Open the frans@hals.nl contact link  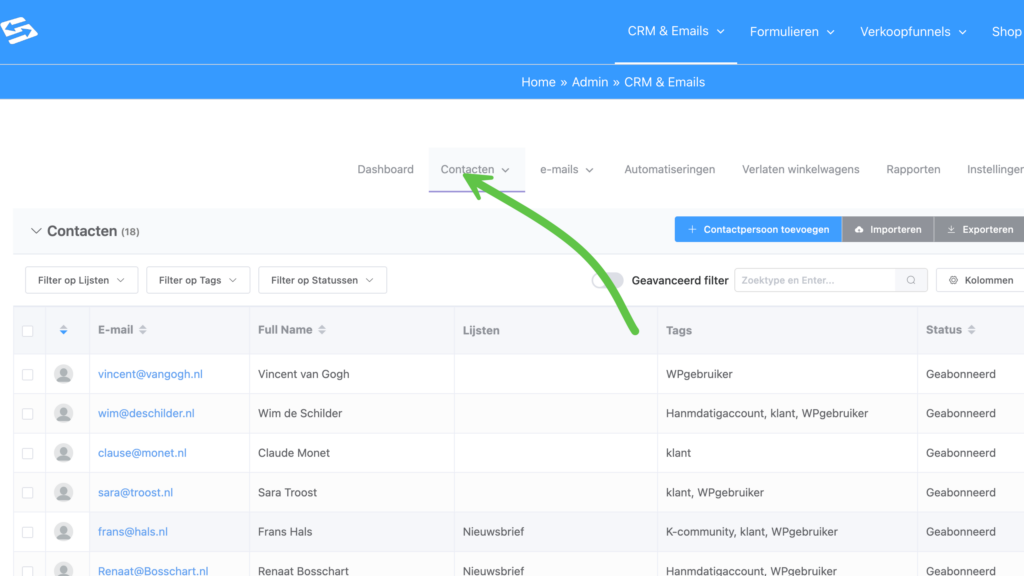coord(132,532)
